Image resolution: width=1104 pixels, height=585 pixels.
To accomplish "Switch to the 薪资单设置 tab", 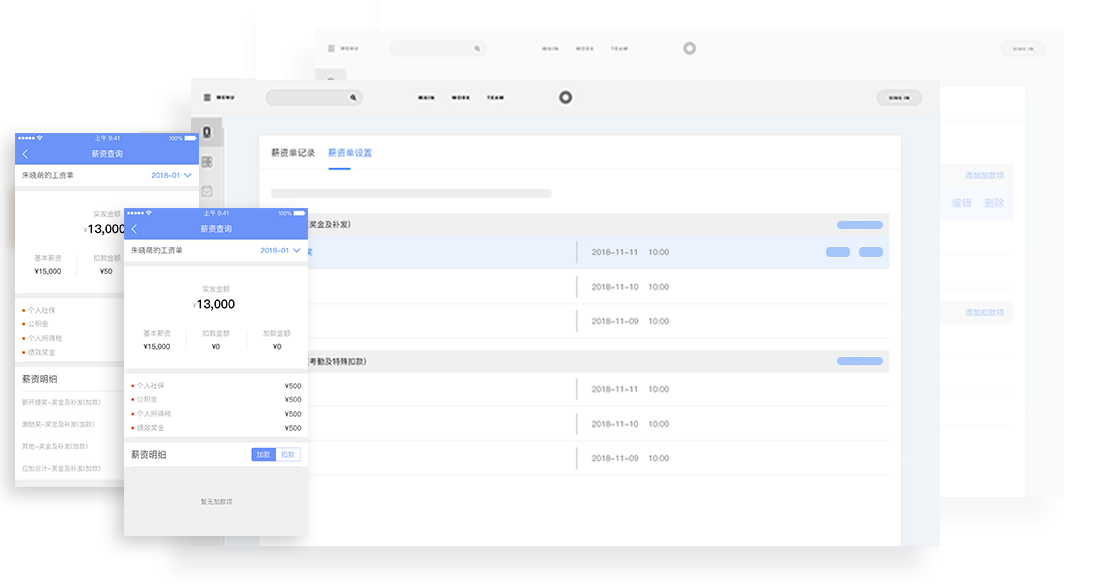I will point(350,153).
